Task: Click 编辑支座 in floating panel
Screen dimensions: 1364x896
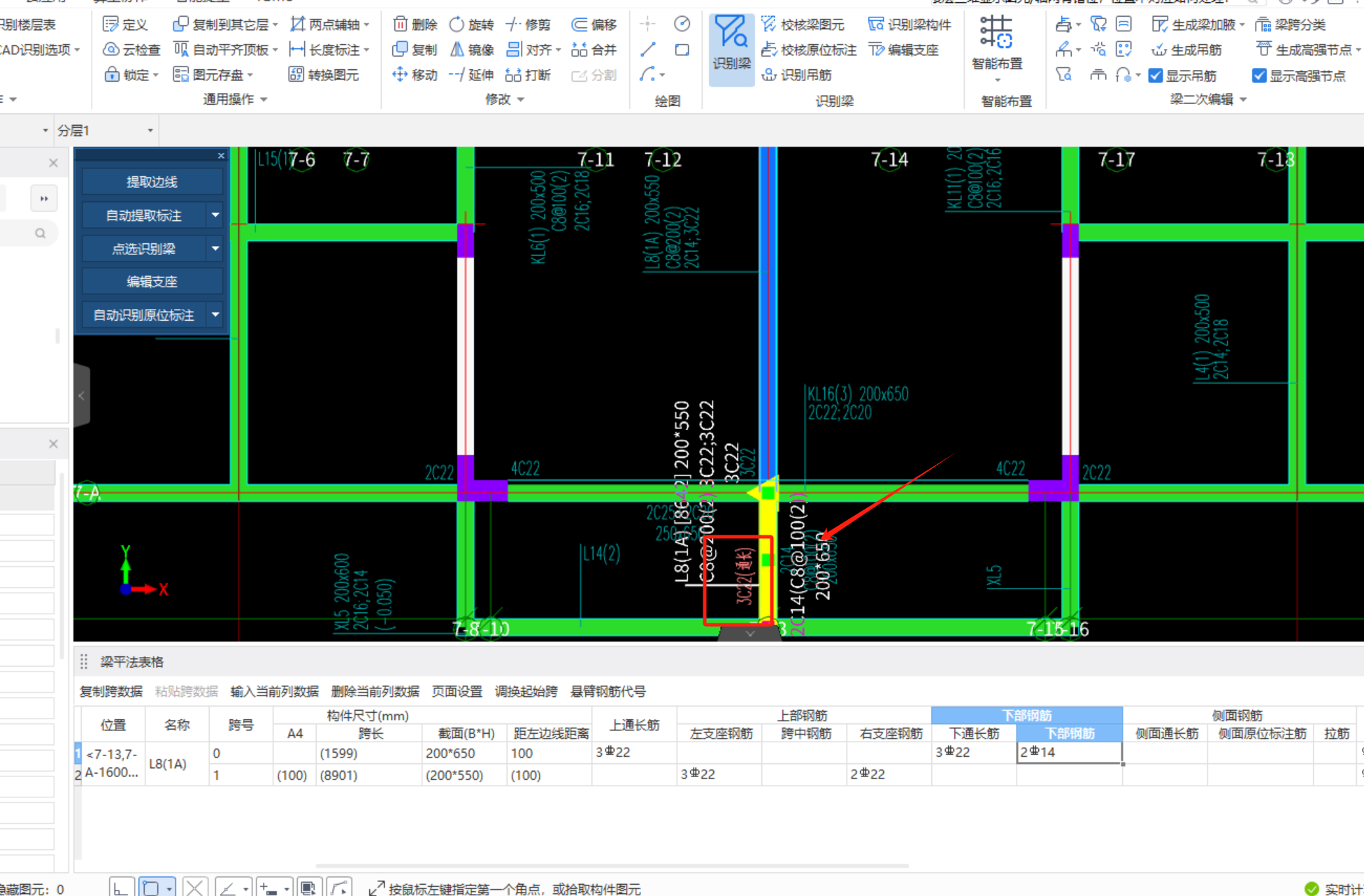Action: 152,282
